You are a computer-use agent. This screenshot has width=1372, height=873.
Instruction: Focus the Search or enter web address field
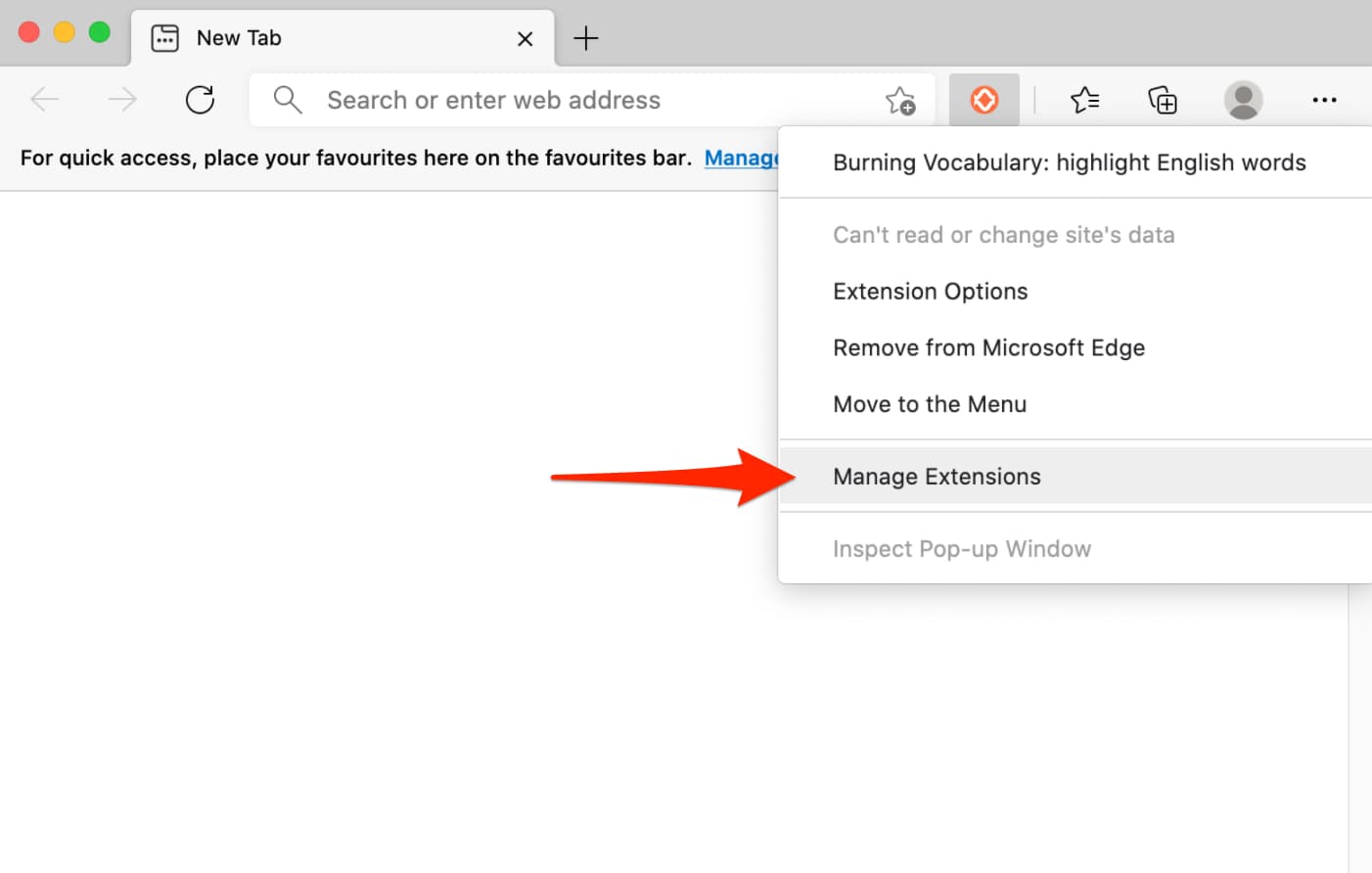click(x=592, y=100)
